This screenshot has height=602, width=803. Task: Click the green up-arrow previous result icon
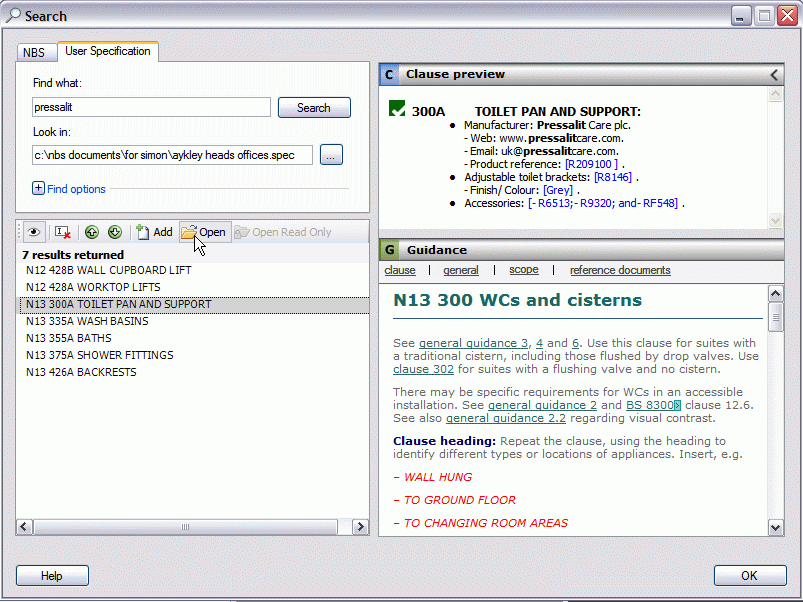tap(91, 231)
